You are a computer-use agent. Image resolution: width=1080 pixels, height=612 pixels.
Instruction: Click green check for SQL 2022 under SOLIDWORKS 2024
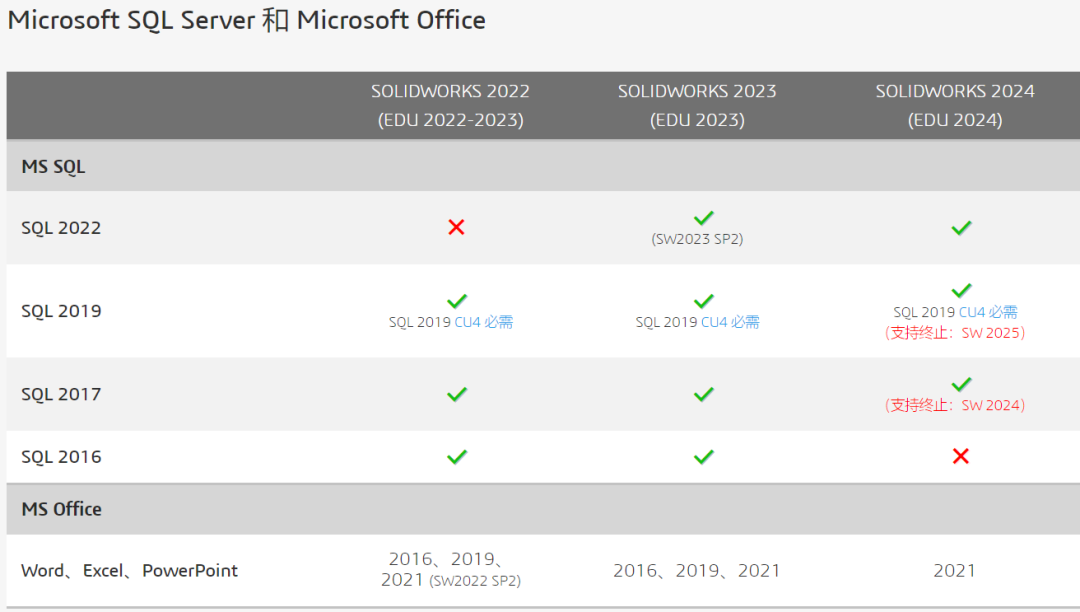961,228
